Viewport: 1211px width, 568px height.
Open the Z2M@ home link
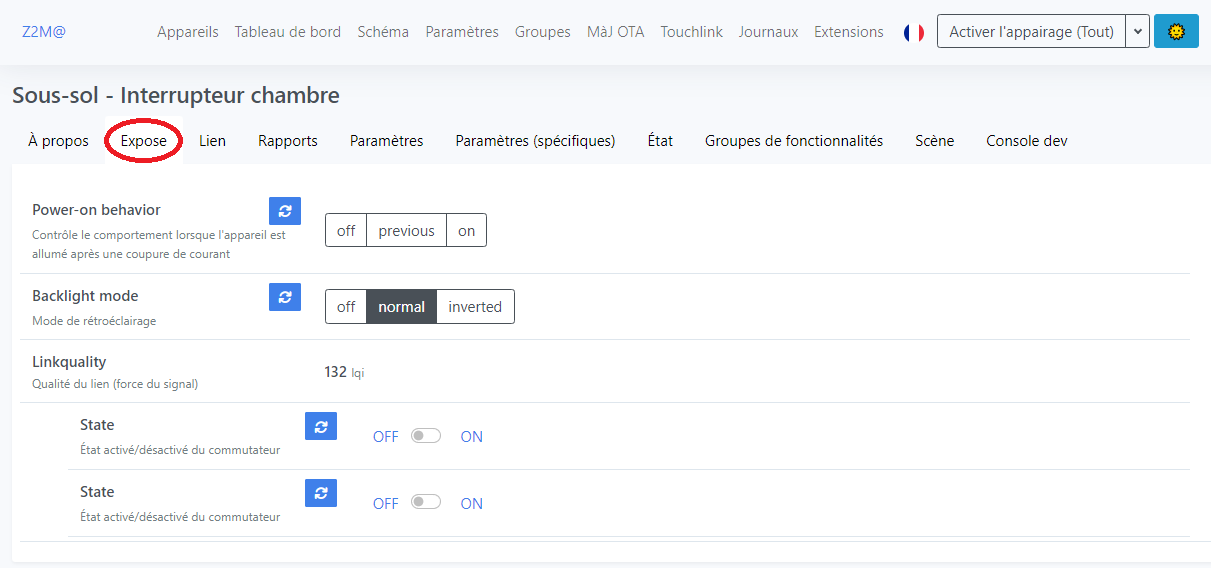[x=44, y=32]
